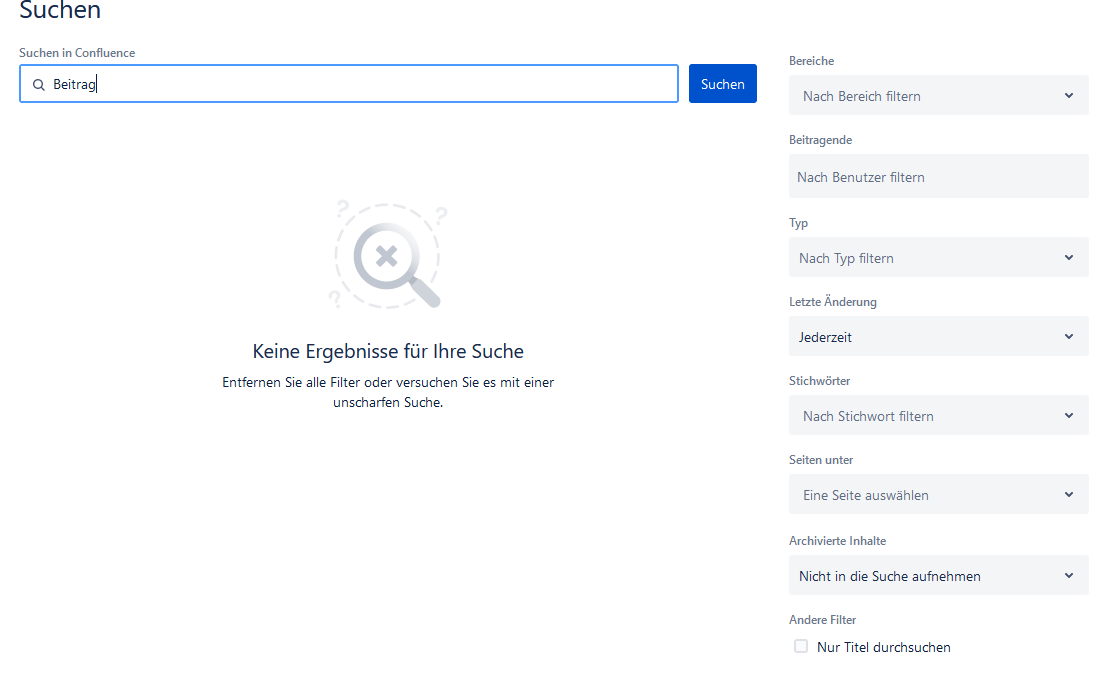
Task: Click the 'Letzte Änderung' filter label
Action: 833,302
